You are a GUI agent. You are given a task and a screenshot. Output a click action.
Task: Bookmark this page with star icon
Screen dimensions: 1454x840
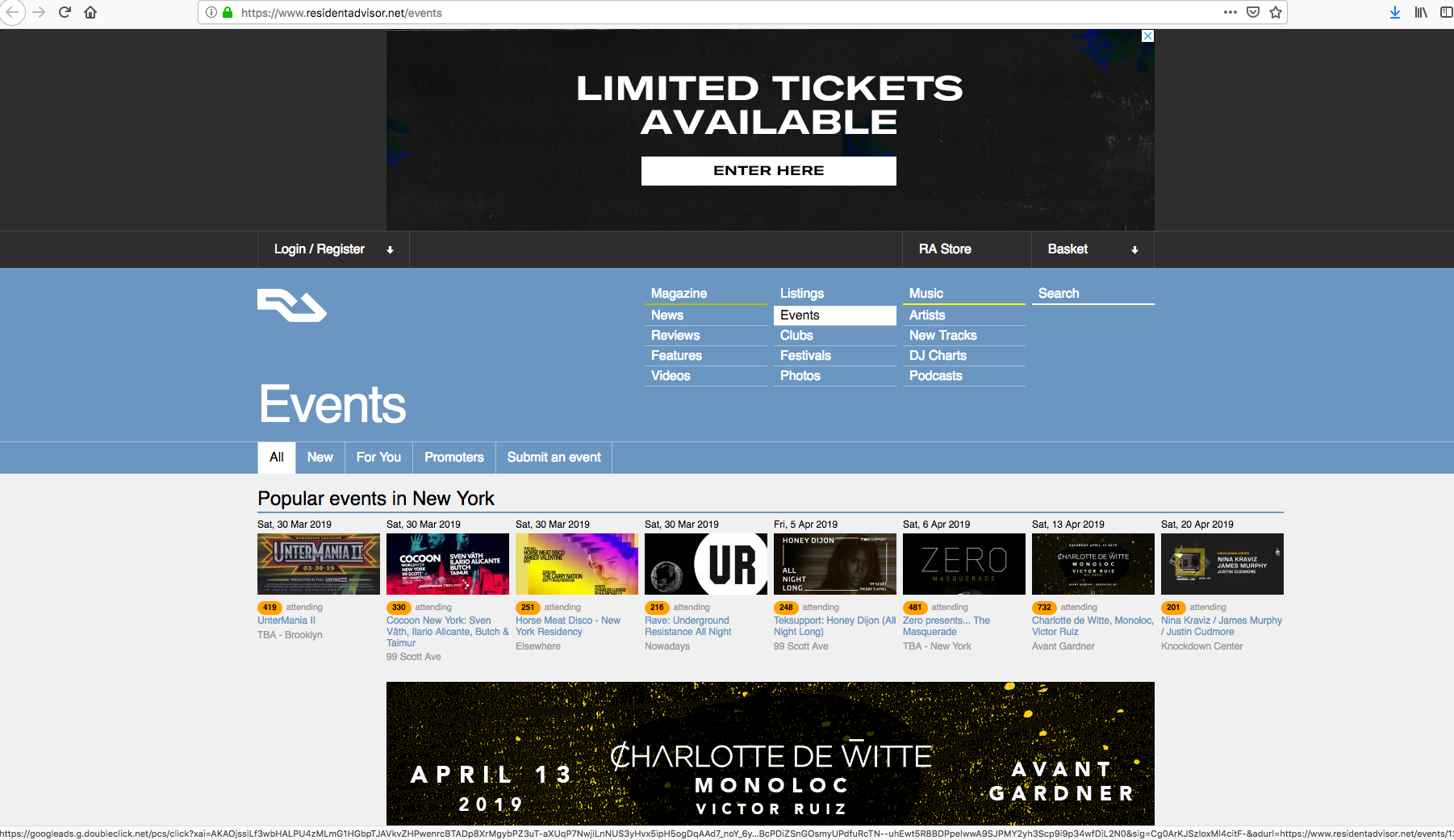1276,12
